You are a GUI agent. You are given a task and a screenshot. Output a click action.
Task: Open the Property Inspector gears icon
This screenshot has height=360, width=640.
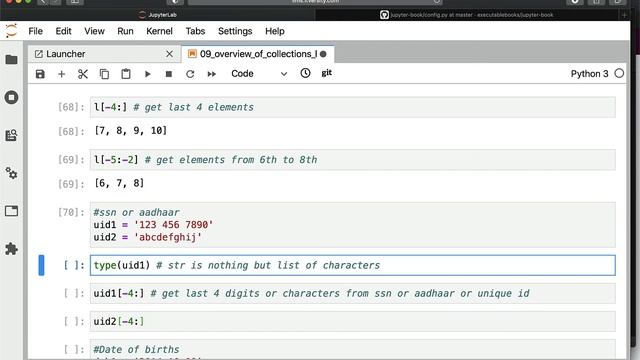(x=11, y=173)
